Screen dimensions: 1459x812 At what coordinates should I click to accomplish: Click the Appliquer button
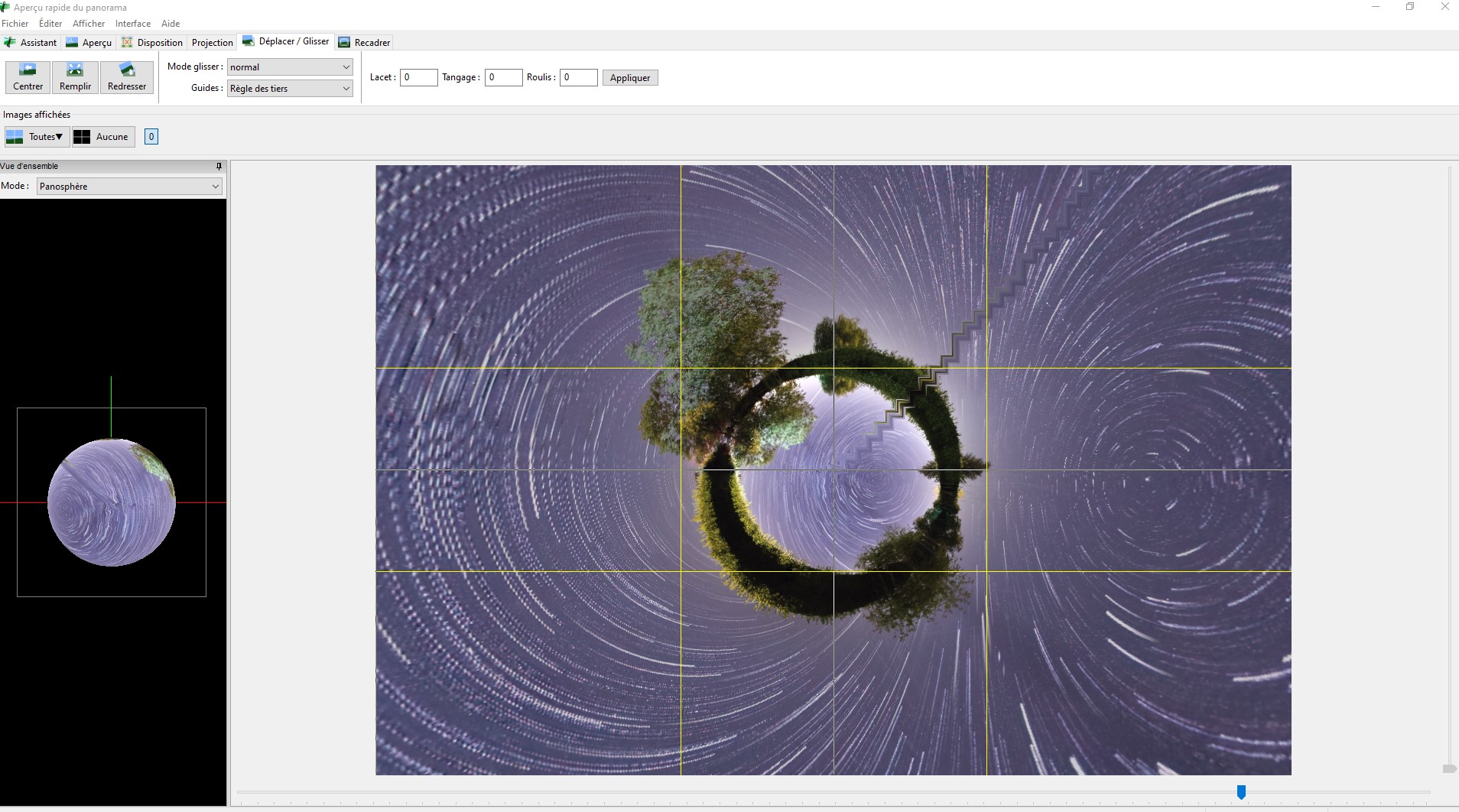630,78
